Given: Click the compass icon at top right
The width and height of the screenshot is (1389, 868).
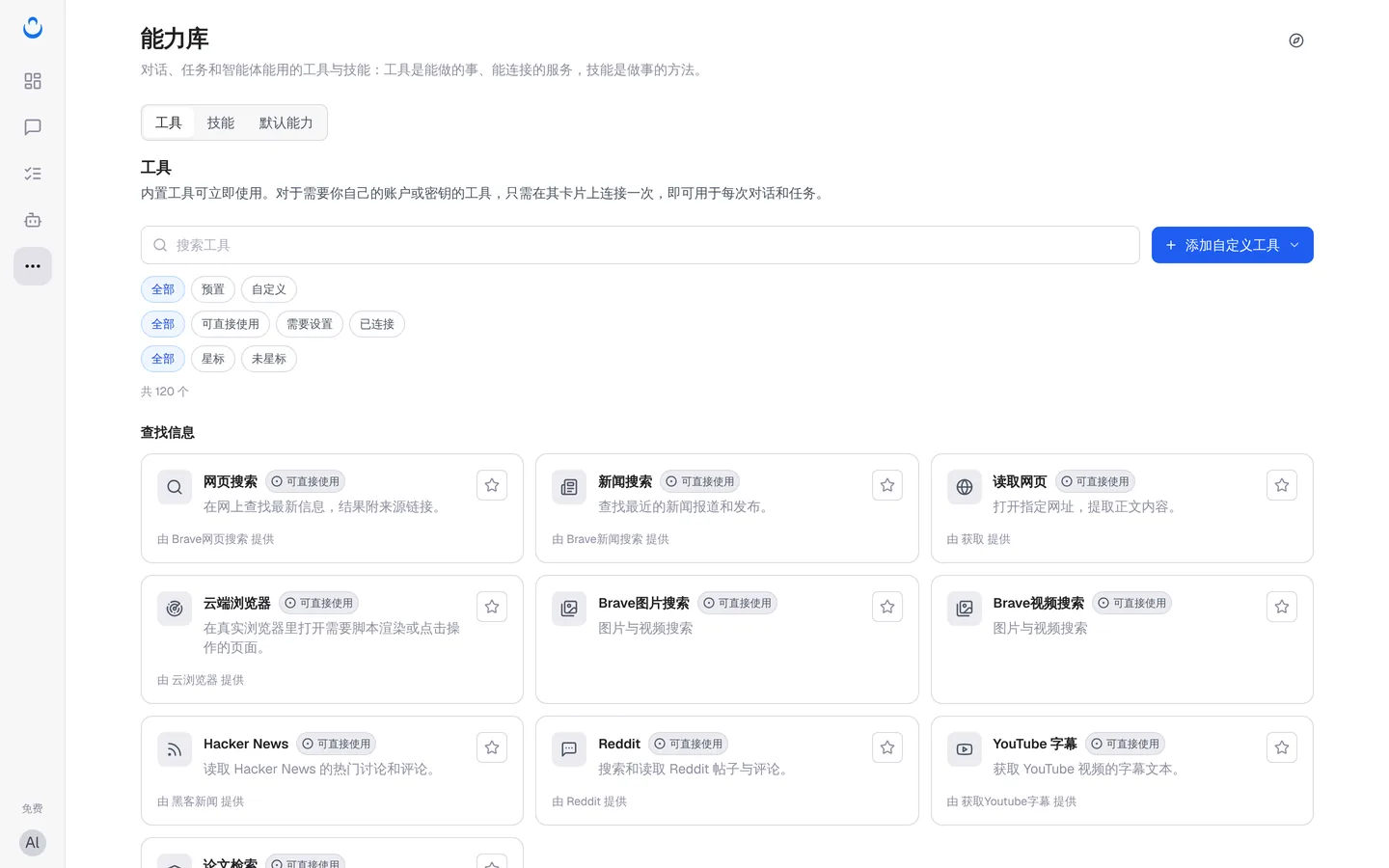Looking at the screenshot, I should pos(1296,41).
